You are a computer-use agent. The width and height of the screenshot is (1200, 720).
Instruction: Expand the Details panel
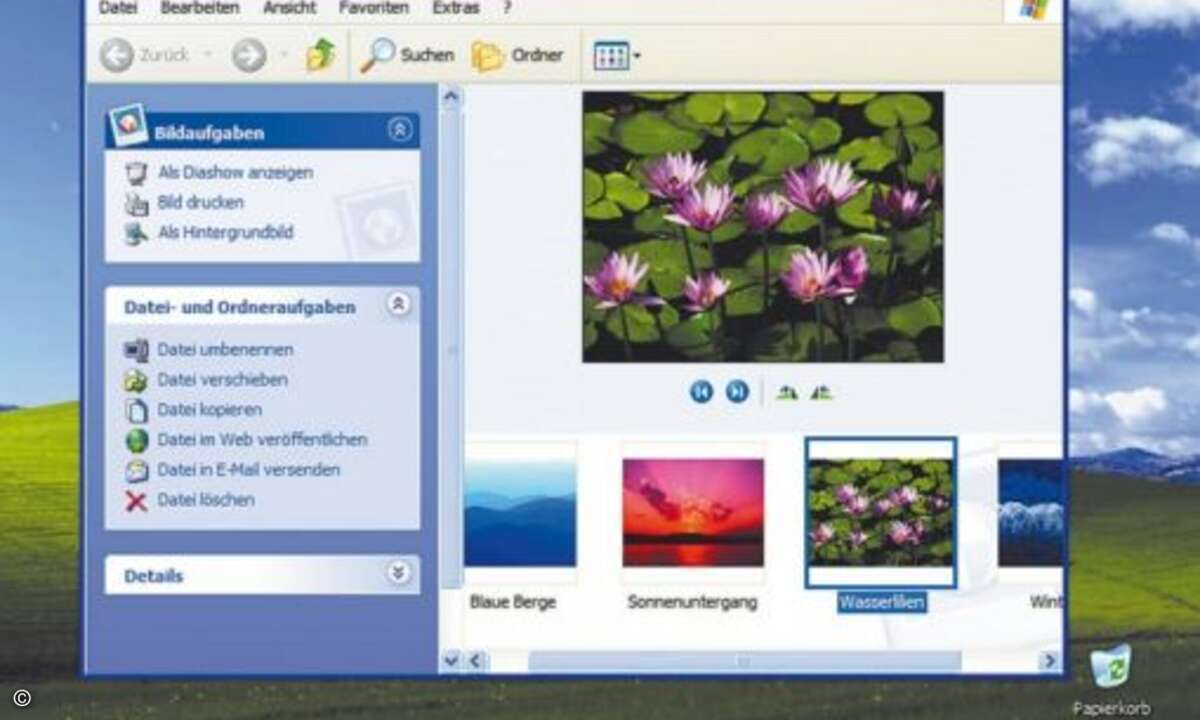point(398,572)
